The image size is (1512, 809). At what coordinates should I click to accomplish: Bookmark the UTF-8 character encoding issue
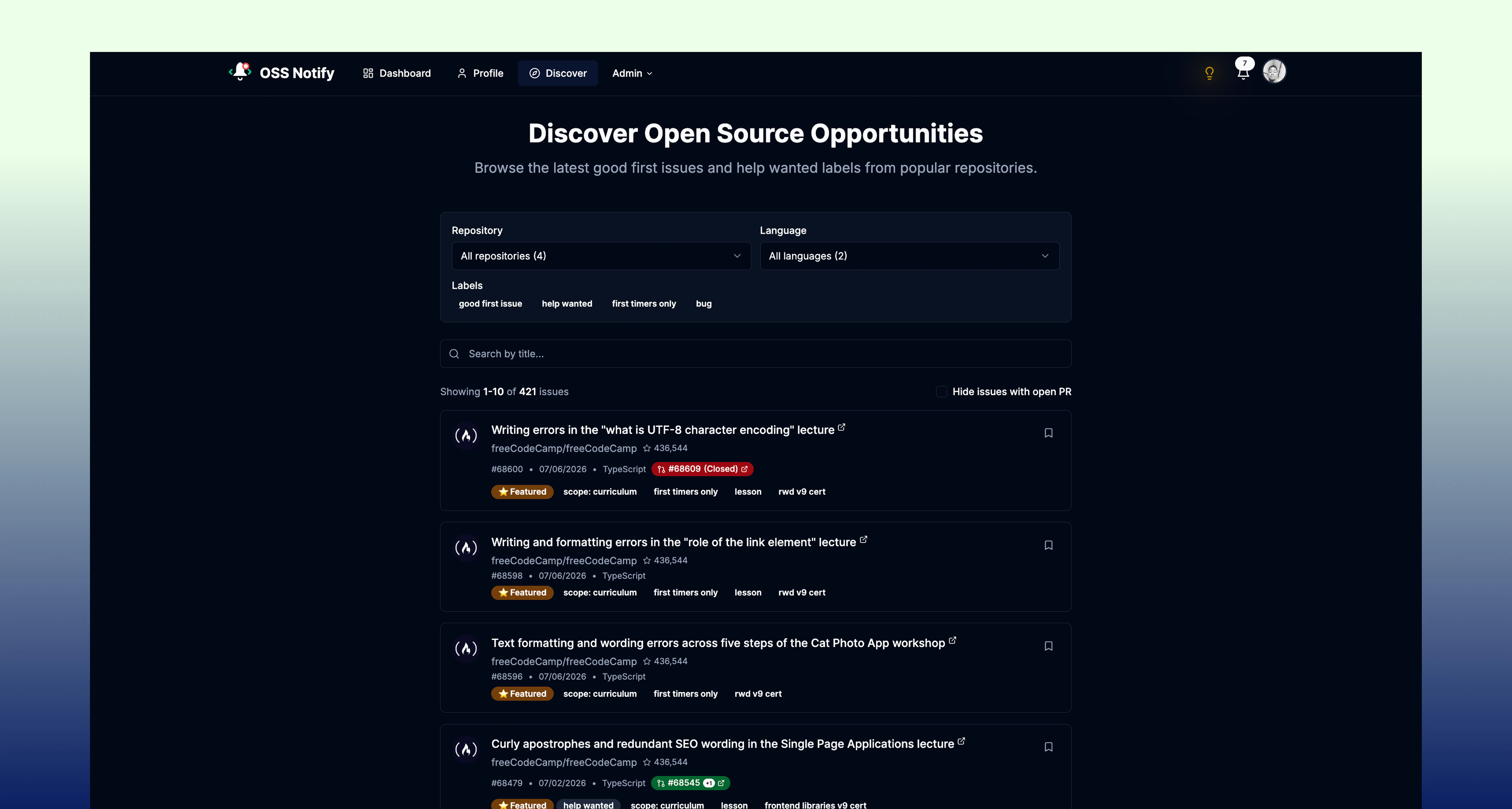(x=1048, y=433)
